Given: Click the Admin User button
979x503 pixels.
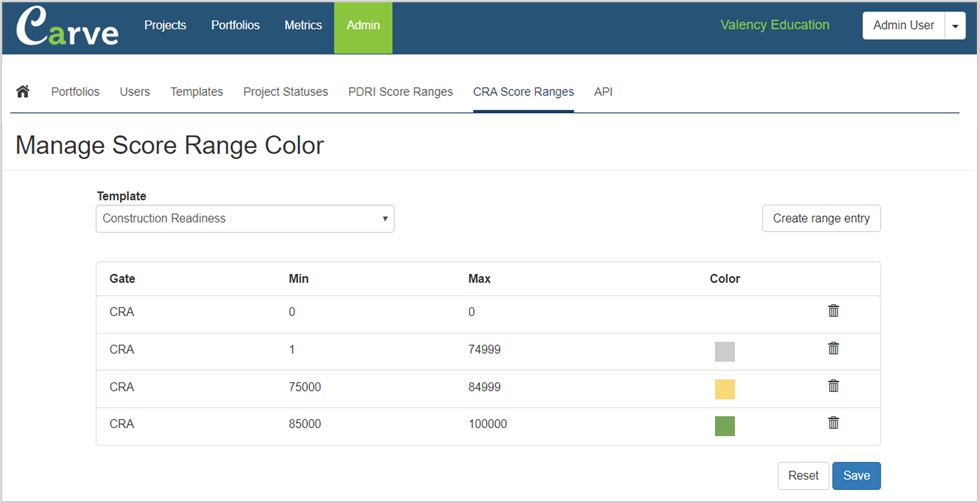Looking at the screenshot, I should [903, 26].
